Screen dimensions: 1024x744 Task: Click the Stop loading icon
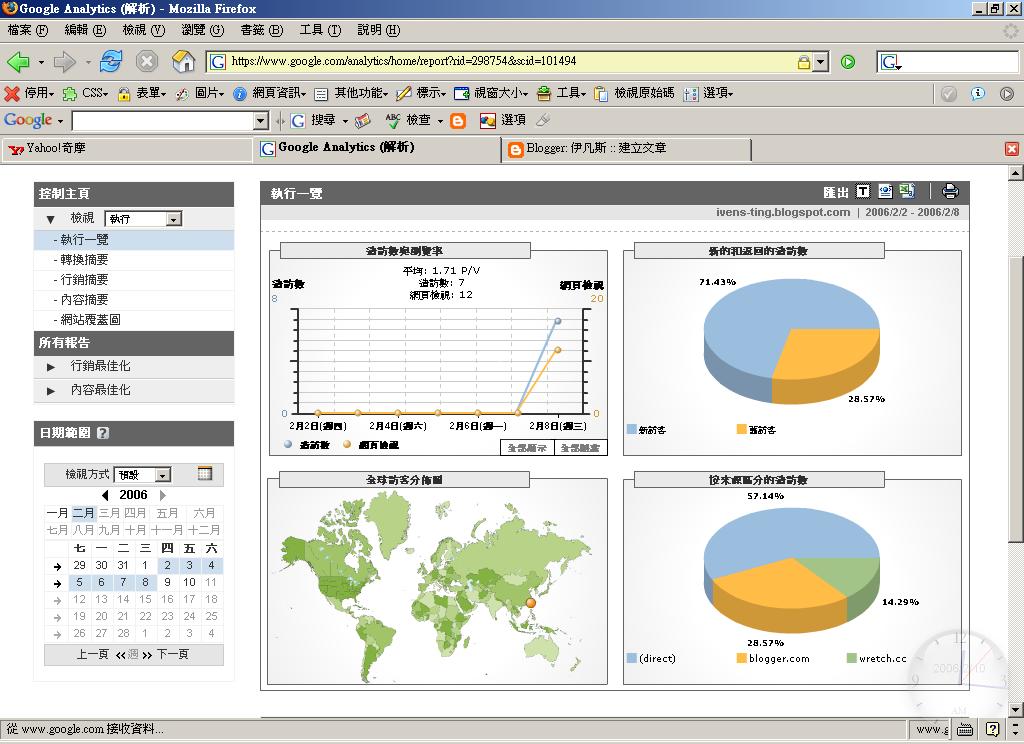click(x=147, y=61)
